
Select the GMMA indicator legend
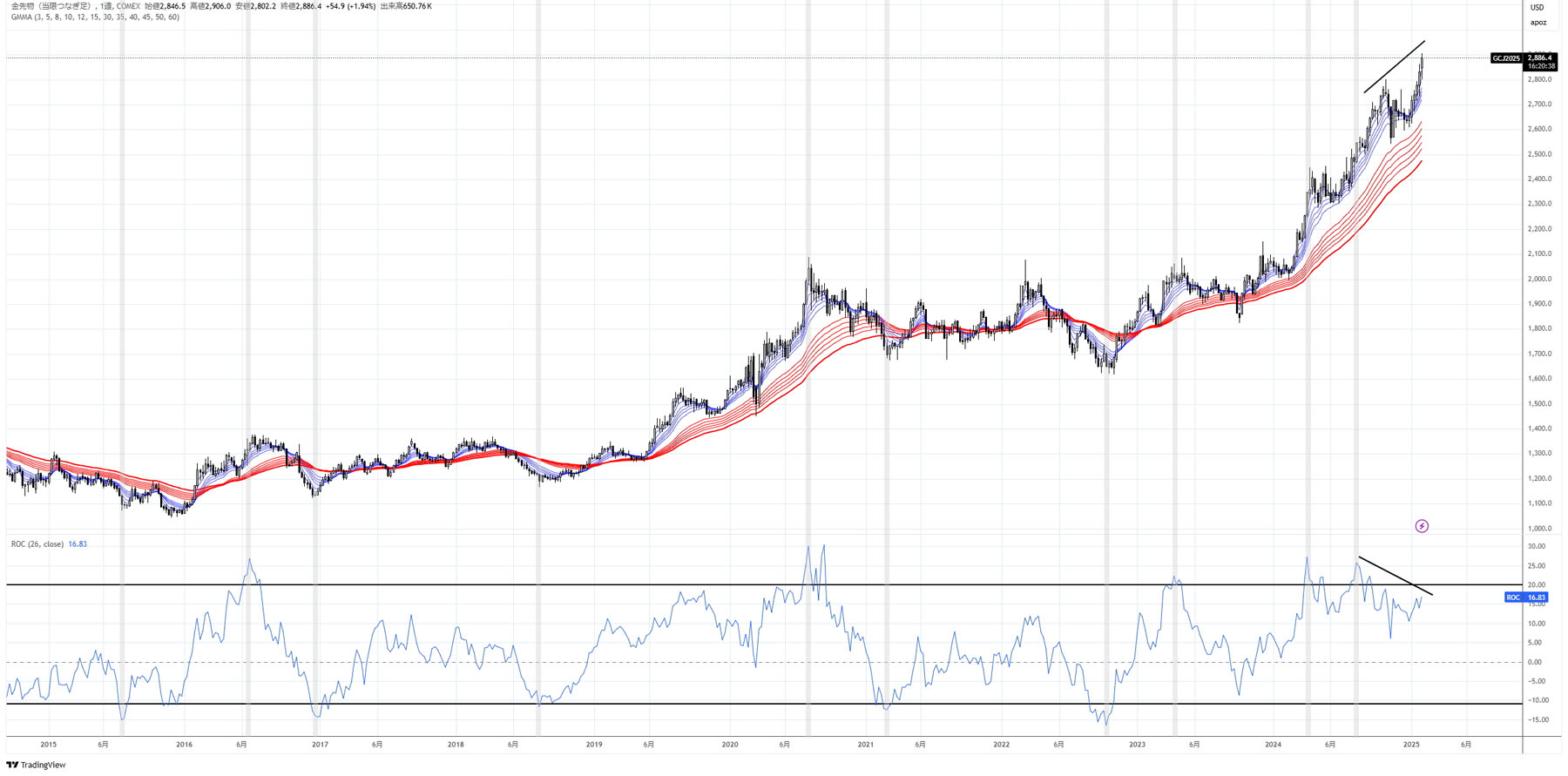tap(95, 17)
